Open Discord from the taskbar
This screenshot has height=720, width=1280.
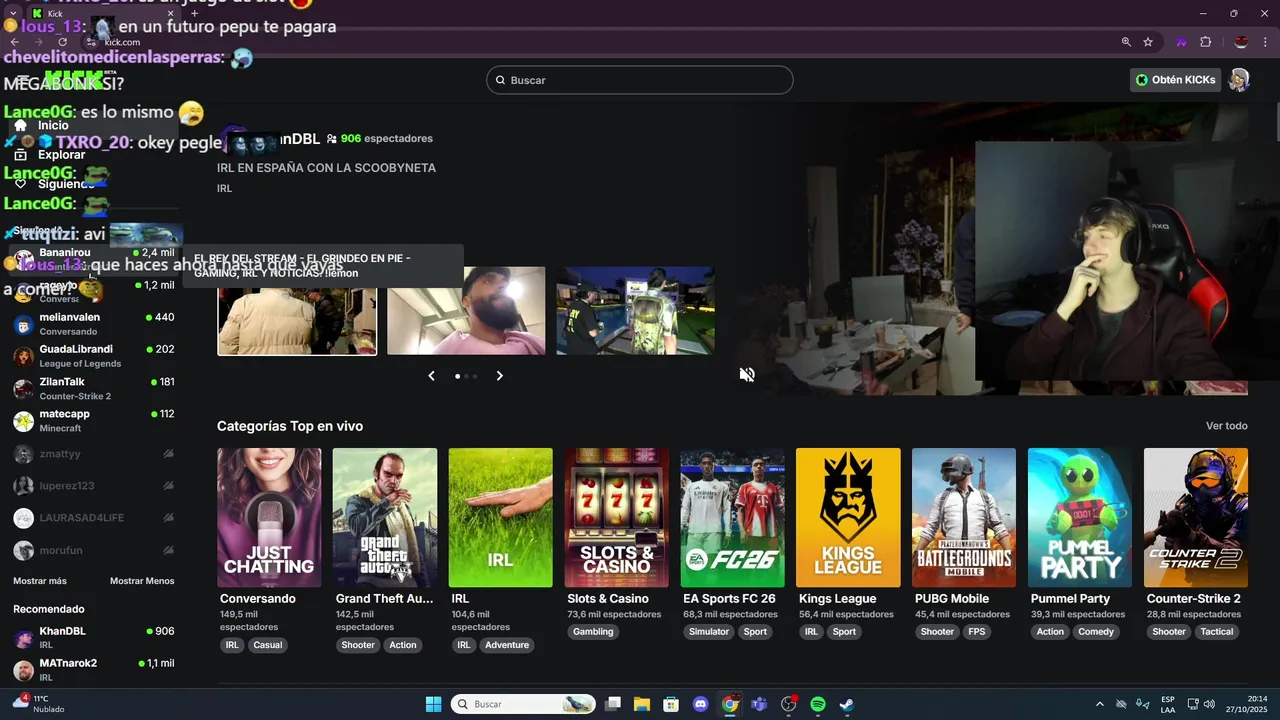pos(700,704)
